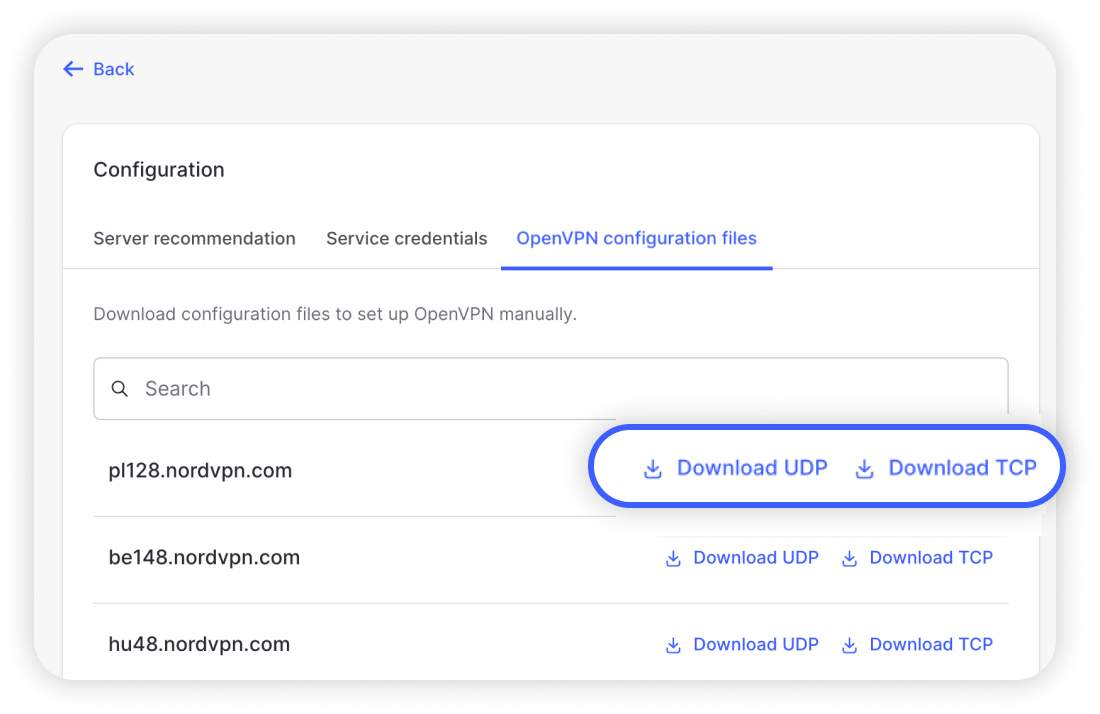The width and height of the screenshot is (1100, 714).
Task: Click Download UDP text for hu48.nordvpn.com
Action: [x=756, y=645]
